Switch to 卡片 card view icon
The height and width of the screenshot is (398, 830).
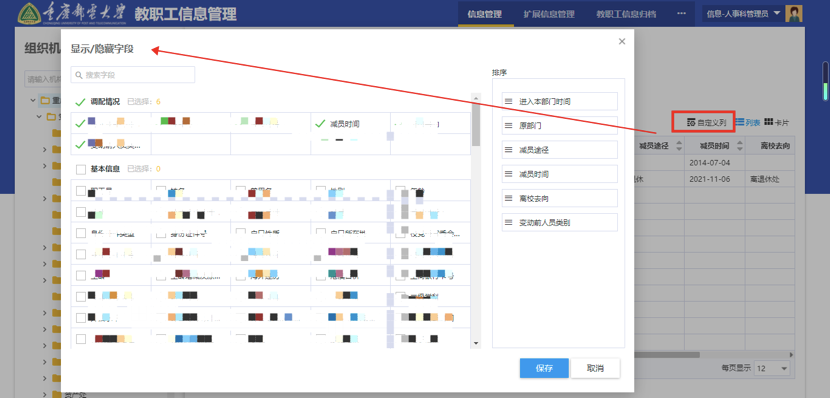[768, 122]
